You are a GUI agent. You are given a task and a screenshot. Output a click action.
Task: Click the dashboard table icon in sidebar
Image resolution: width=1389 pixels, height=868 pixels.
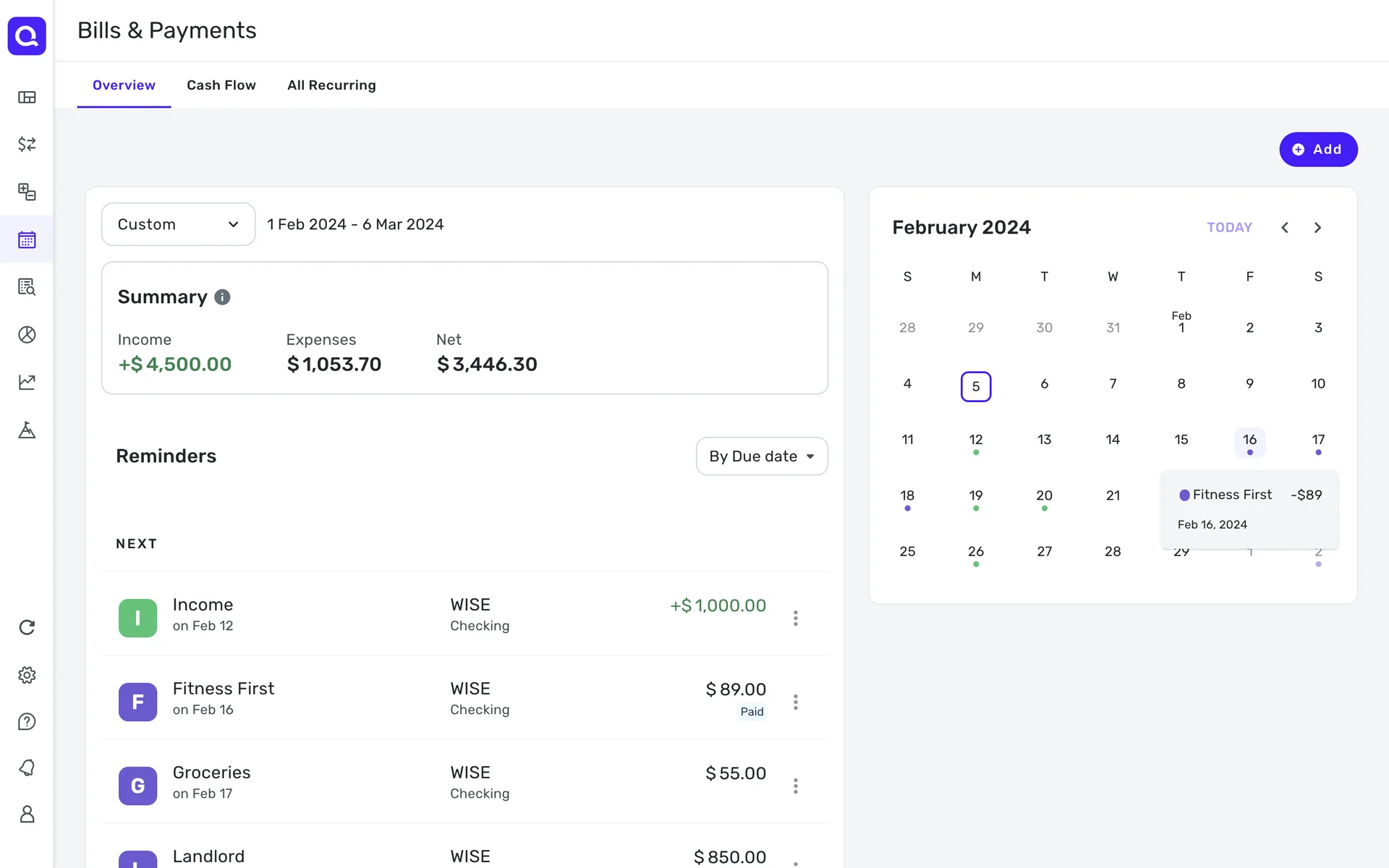pos(27,97)
